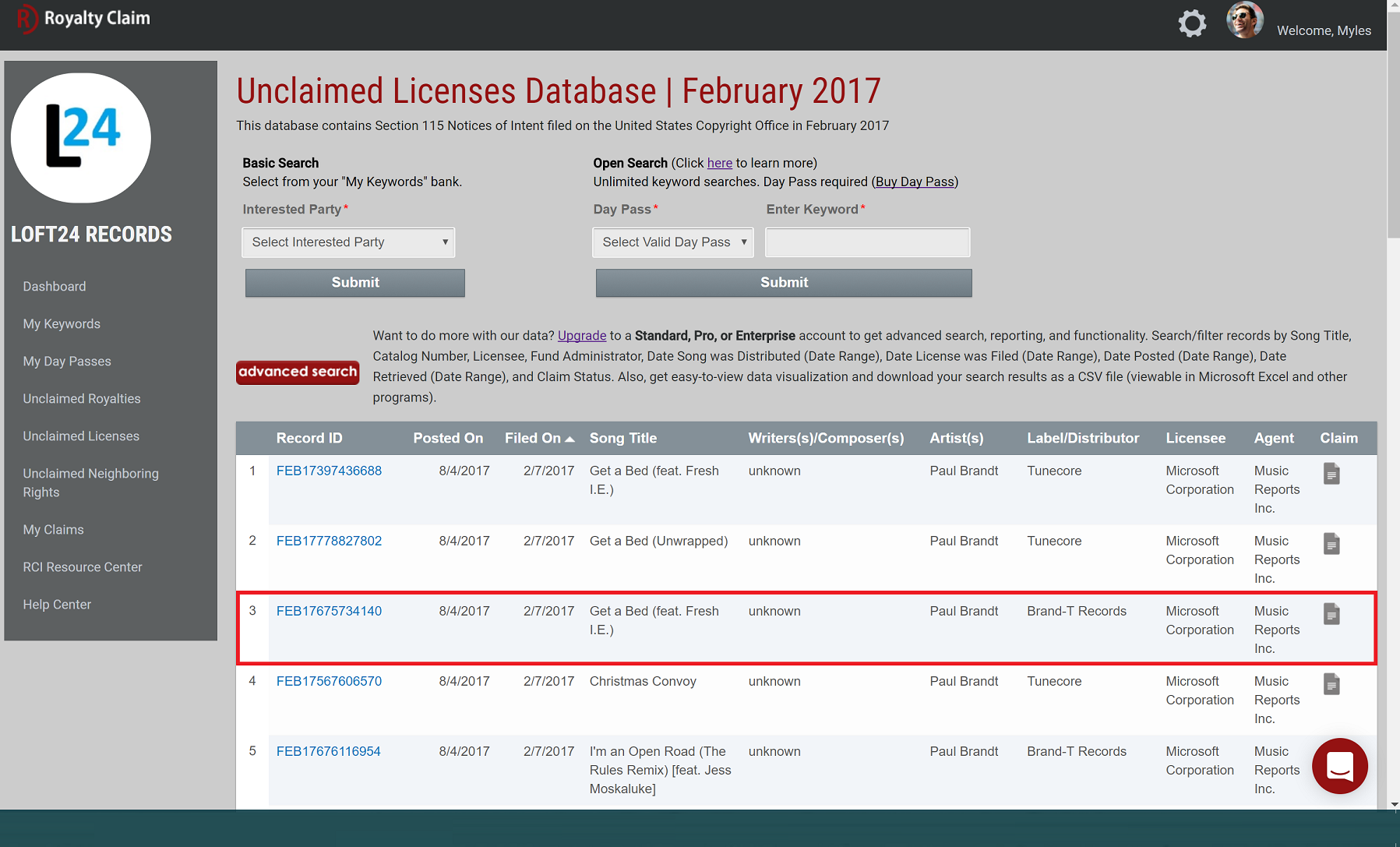Expand the Select Interested Party dropdown

348,242
